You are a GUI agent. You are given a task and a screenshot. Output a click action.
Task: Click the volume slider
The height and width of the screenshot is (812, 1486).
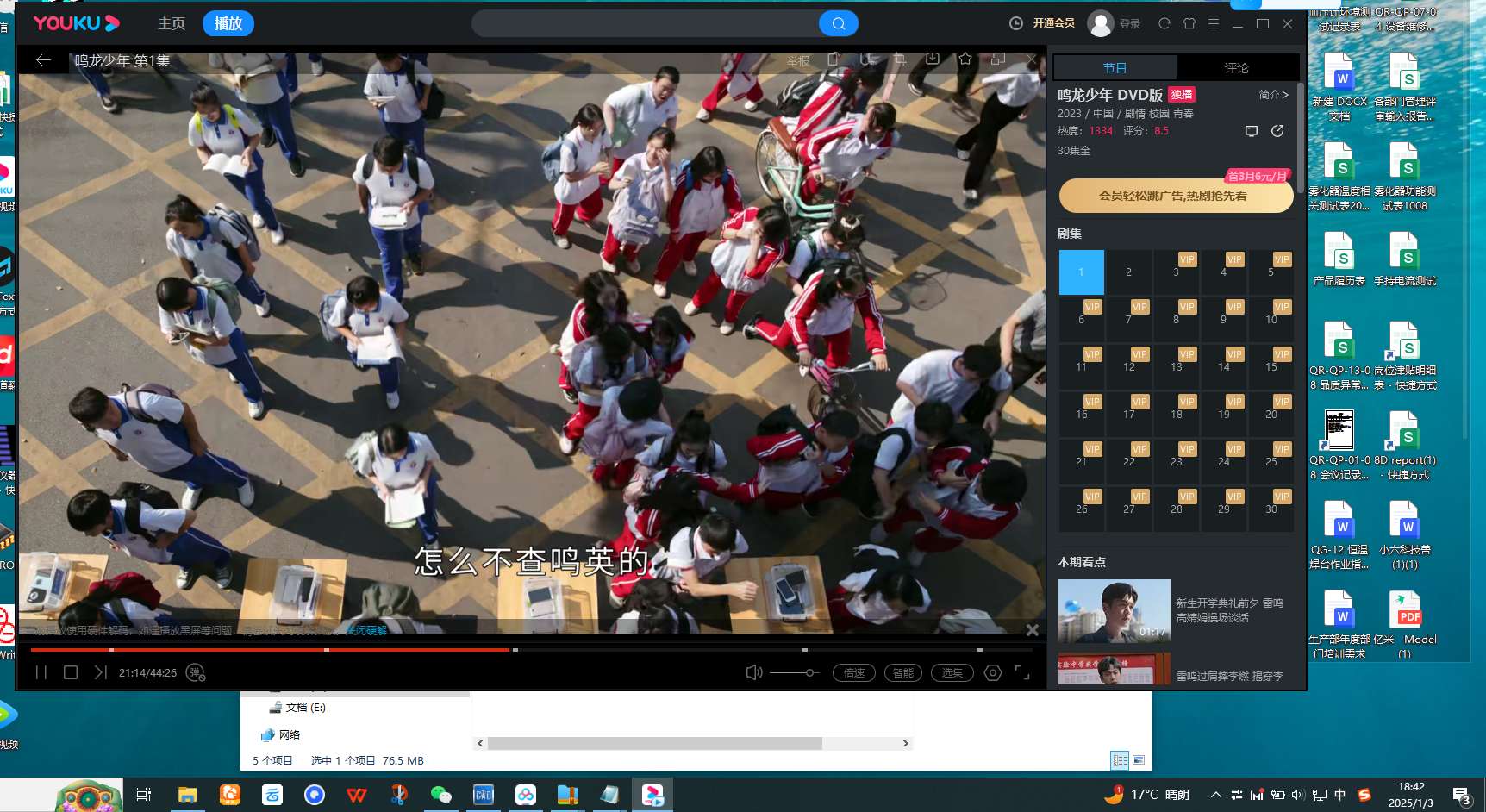pos(795,672)
